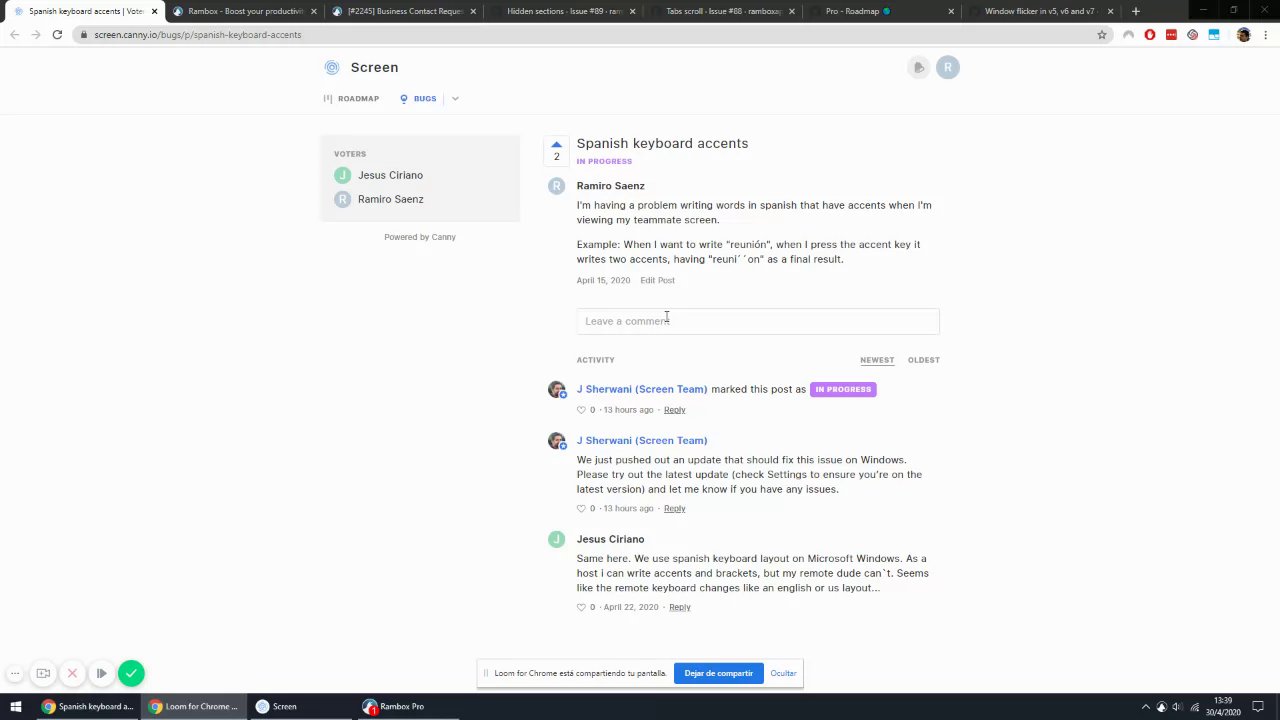Image resolution: width=1280 pixels, height=720 pixels.
Task: Click the Spanish keyboard accents title
Action: click(662, 144)
